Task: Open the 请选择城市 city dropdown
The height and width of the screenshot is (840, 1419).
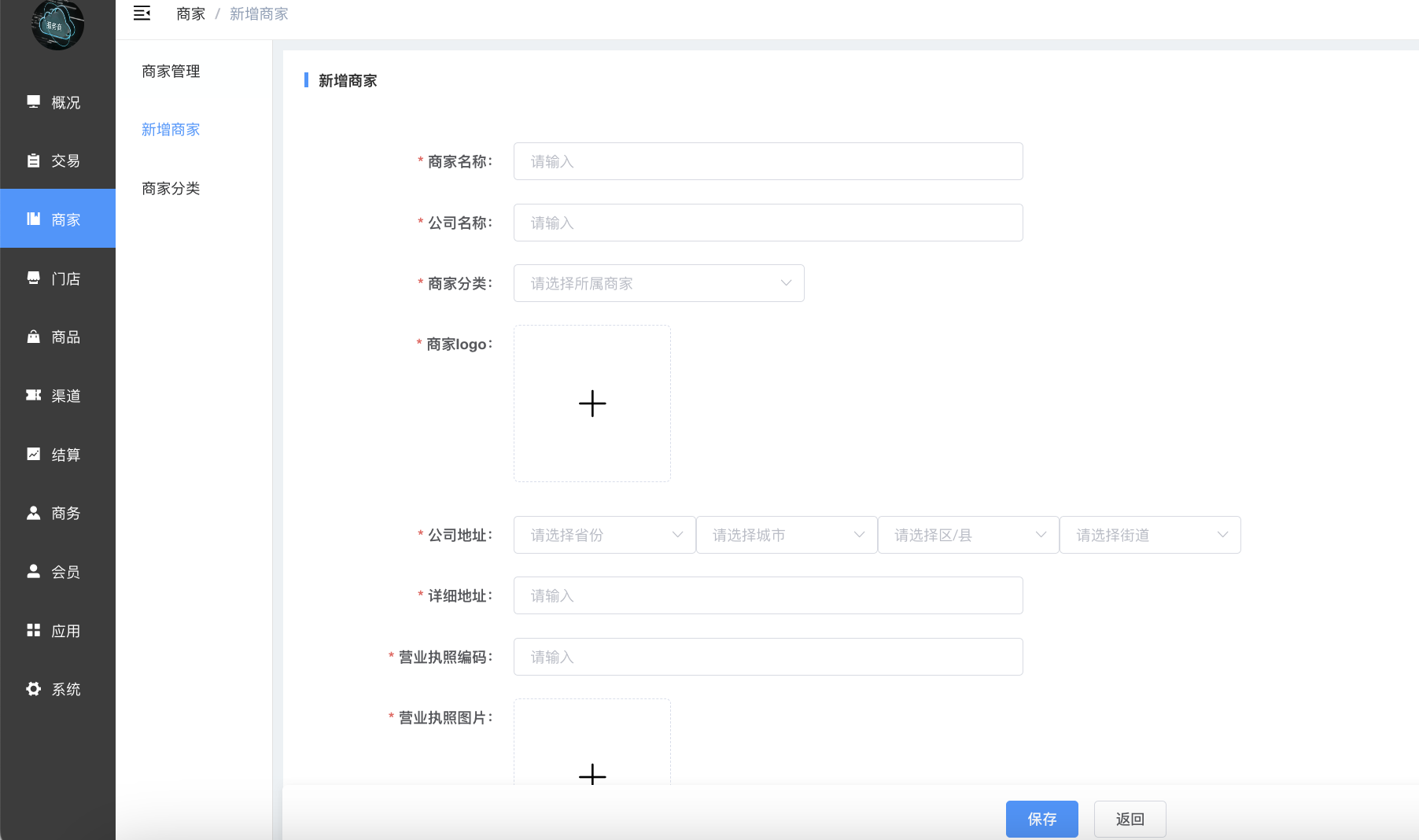Action: (786, 535)
